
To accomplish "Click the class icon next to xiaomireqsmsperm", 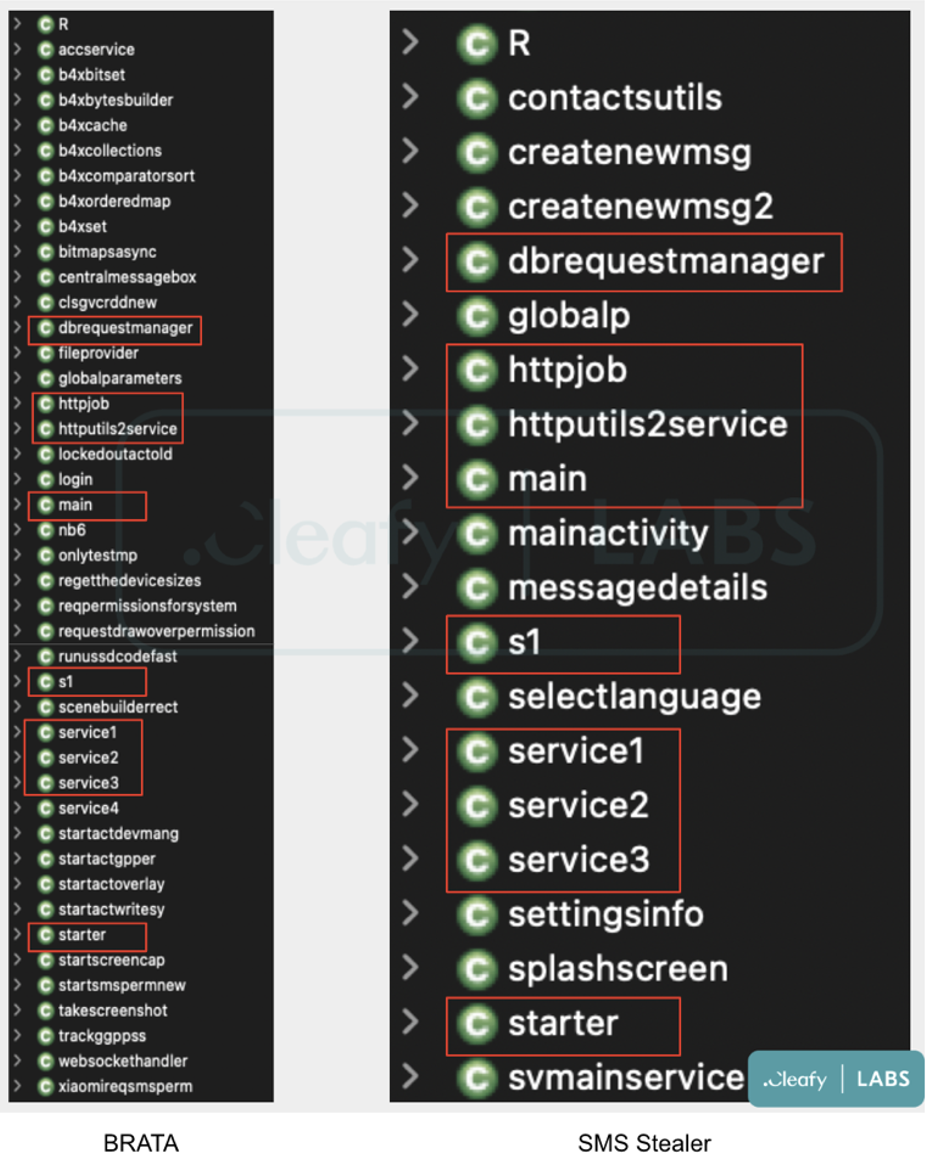I will [46, 1087].
